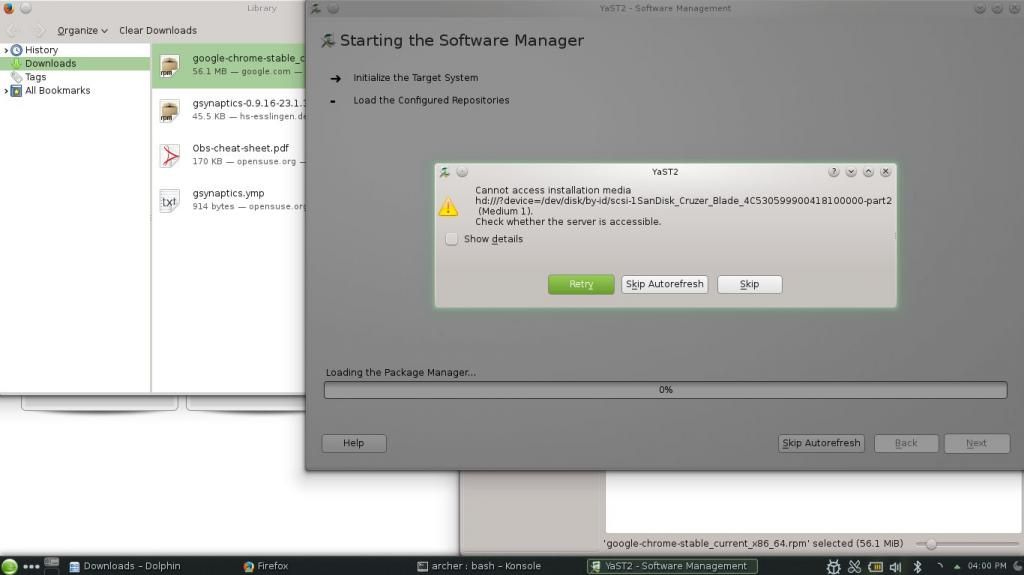The width and height of the screenshot is (1024, 575).
Task: Click the volume speaker tray icon
Action: 895,567
